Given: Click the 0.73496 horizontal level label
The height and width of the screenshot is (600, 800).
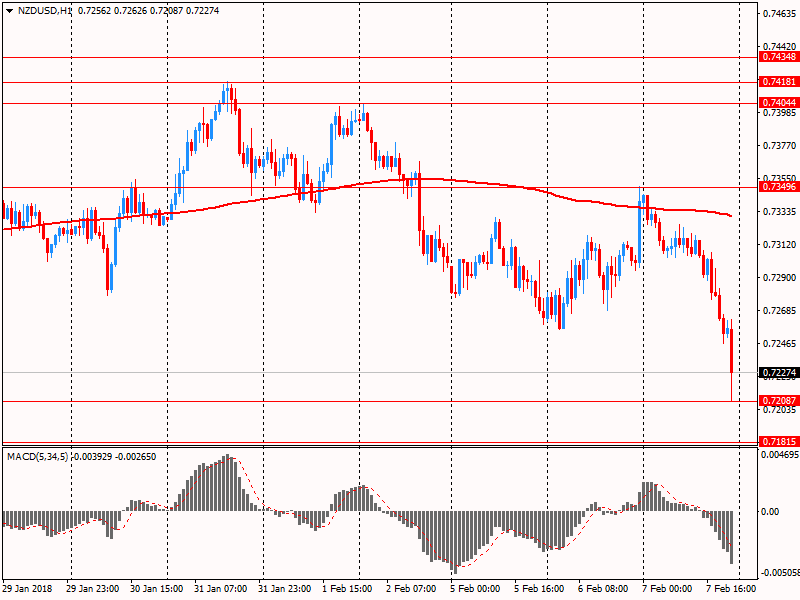Looking at the screenshot, I should pyautogui.click(x=778, y=187).
